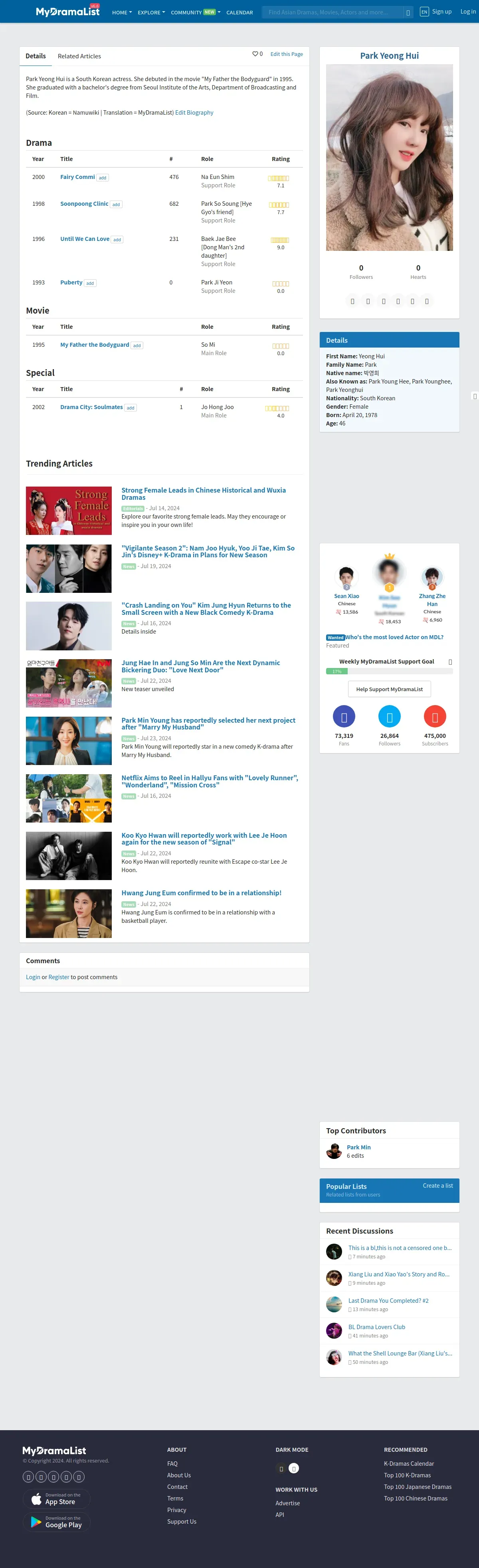Screen dimensions: 479x1568
Task: Open My Father the Bodyguard movie link
Action: click(x=94, y=344)
